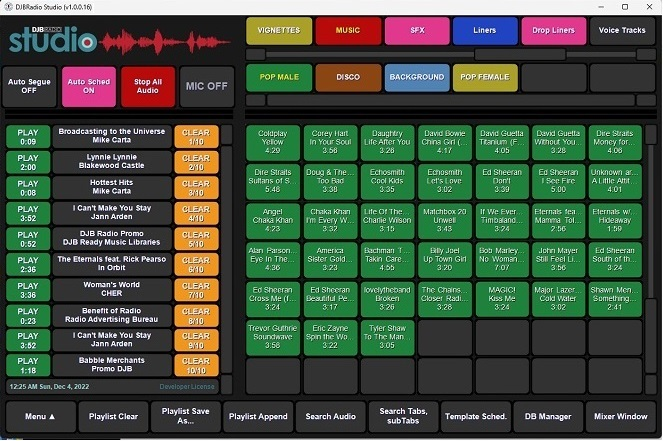
Task: Clear playlist slot 4/10
Action: coord(196,213)
